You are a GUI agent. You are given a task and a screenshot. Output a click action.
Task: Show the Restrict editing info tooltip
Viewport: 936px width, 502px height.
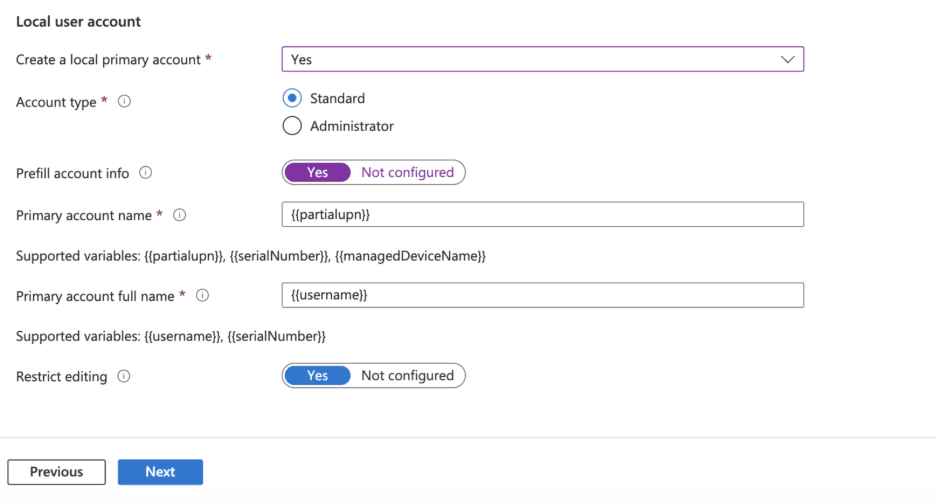[x=124, y=377]
